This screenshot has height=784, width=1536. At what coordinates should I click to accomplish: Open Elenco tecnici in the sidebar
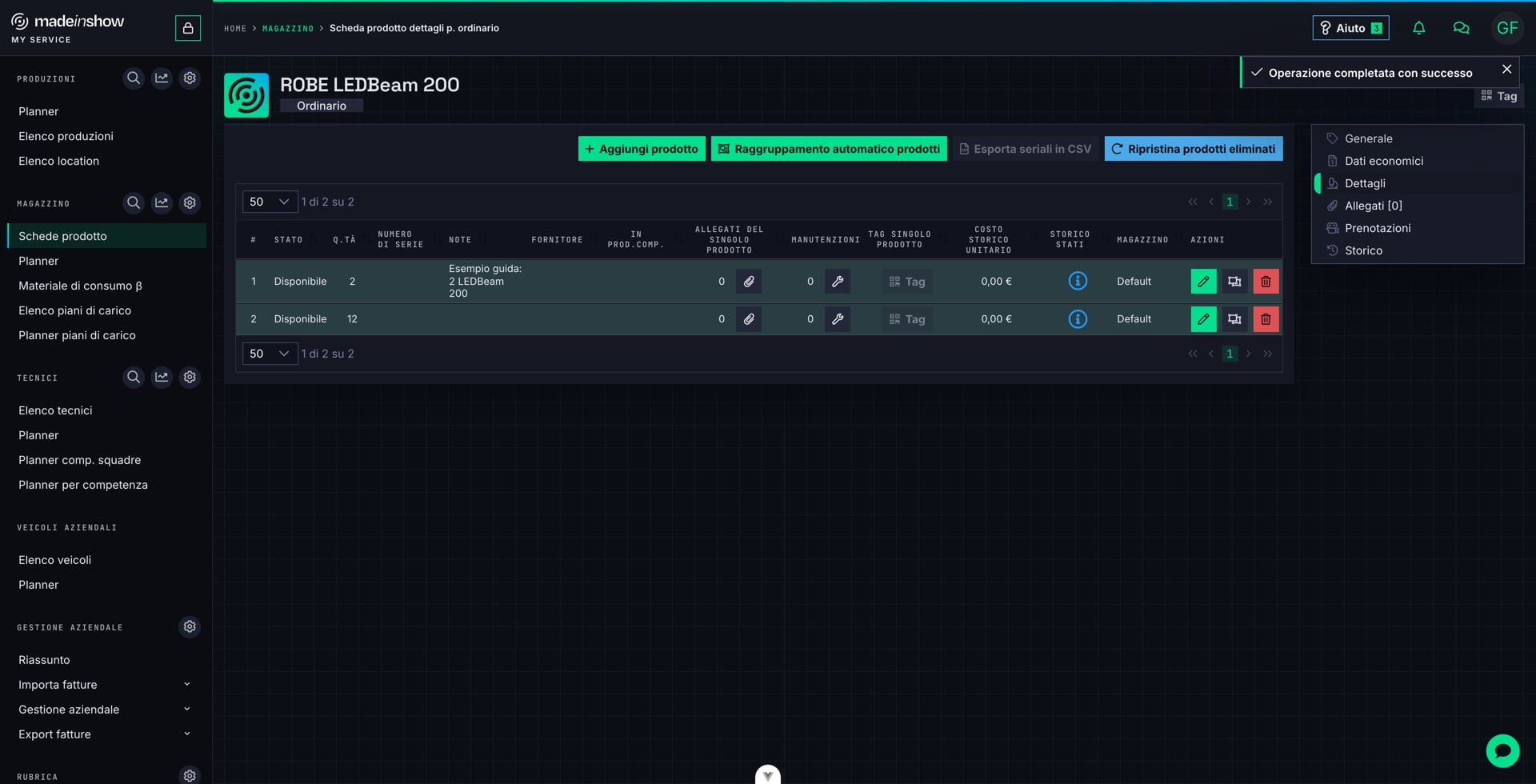55,410
